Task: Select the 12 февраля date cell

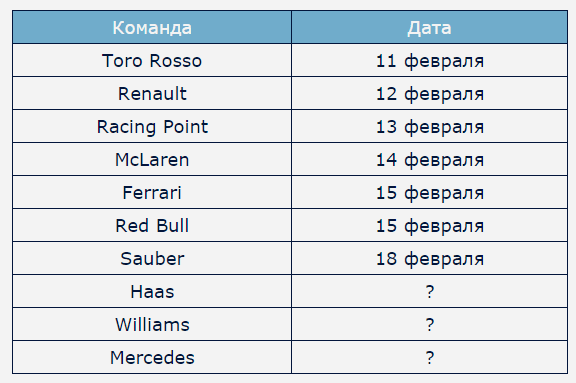Action: [x=429, y=94]
